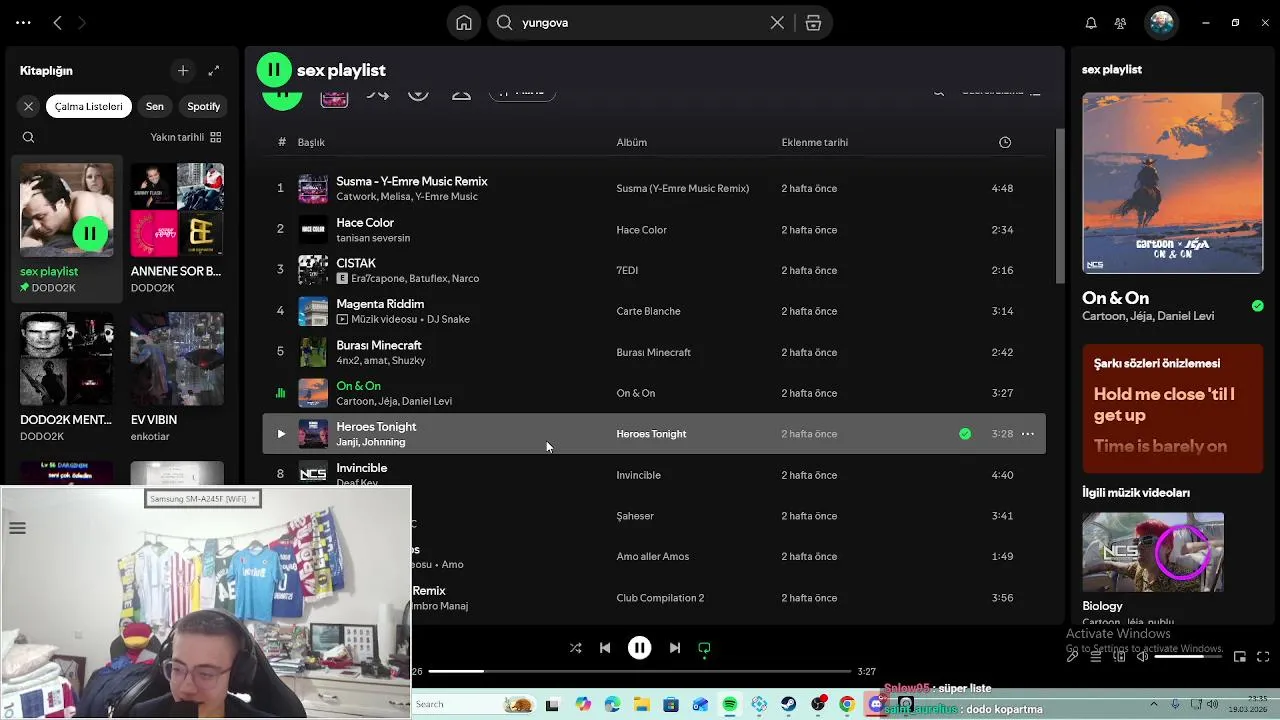1280x720 pixels.
Task: Open the three-dot Spotify app menu
Action: [23, 22]
